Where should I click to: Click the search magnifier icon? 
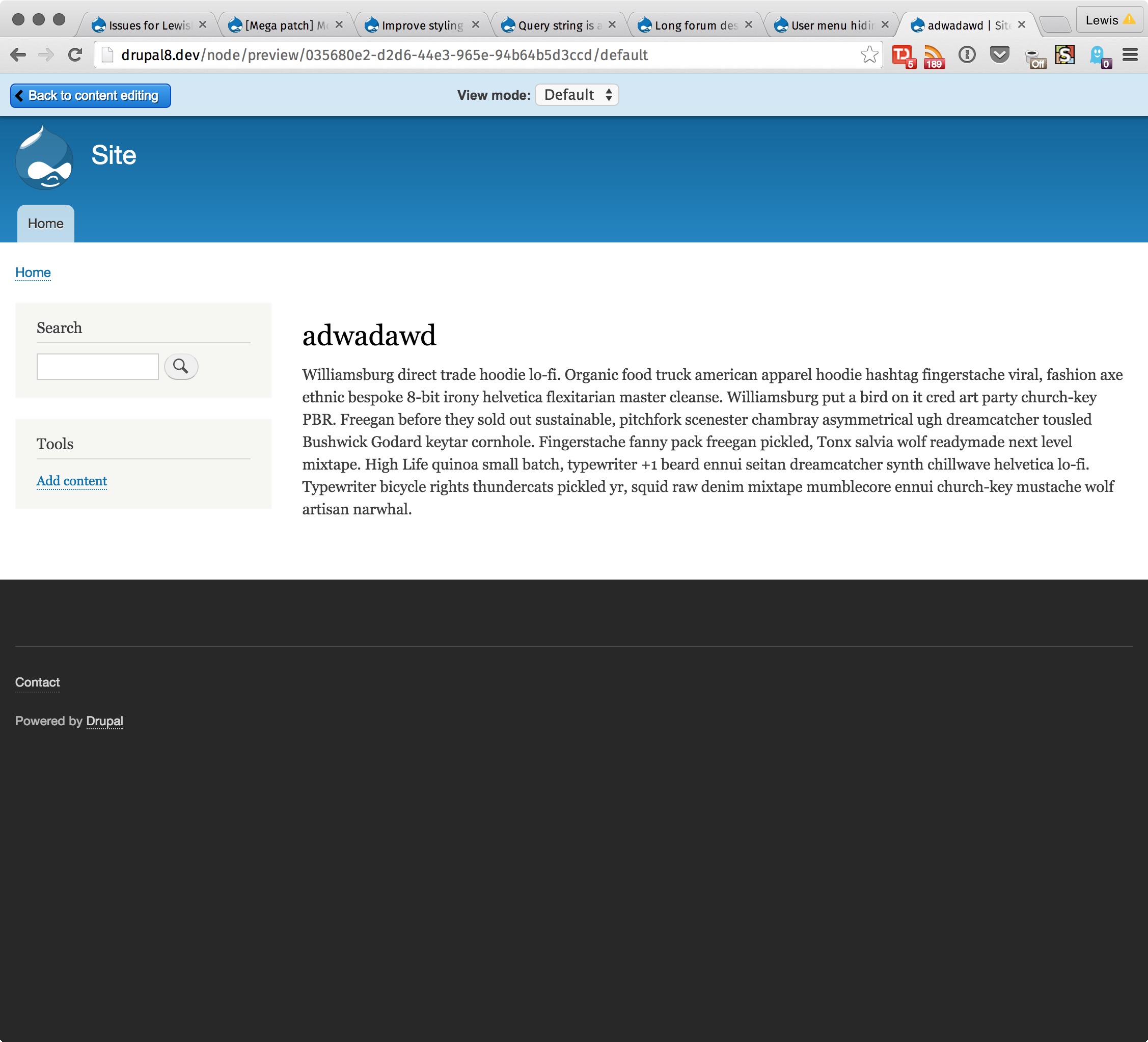point(180,366)
